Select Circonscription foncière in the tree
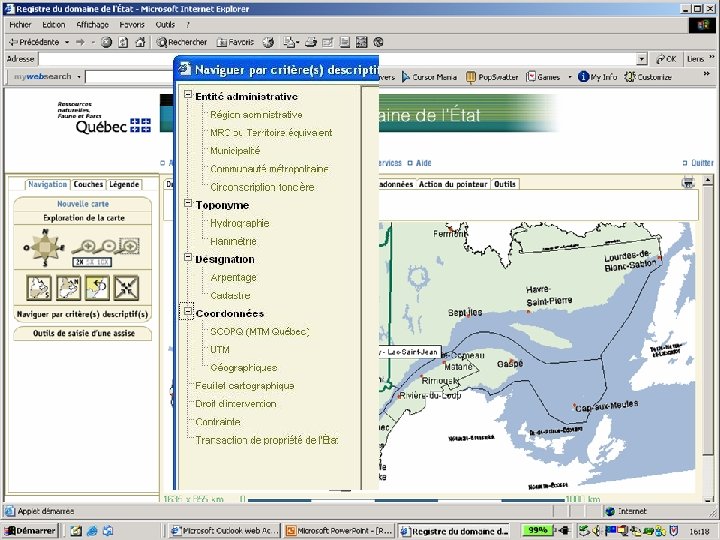This screenshot has width=720, height=540. point(262,187)
